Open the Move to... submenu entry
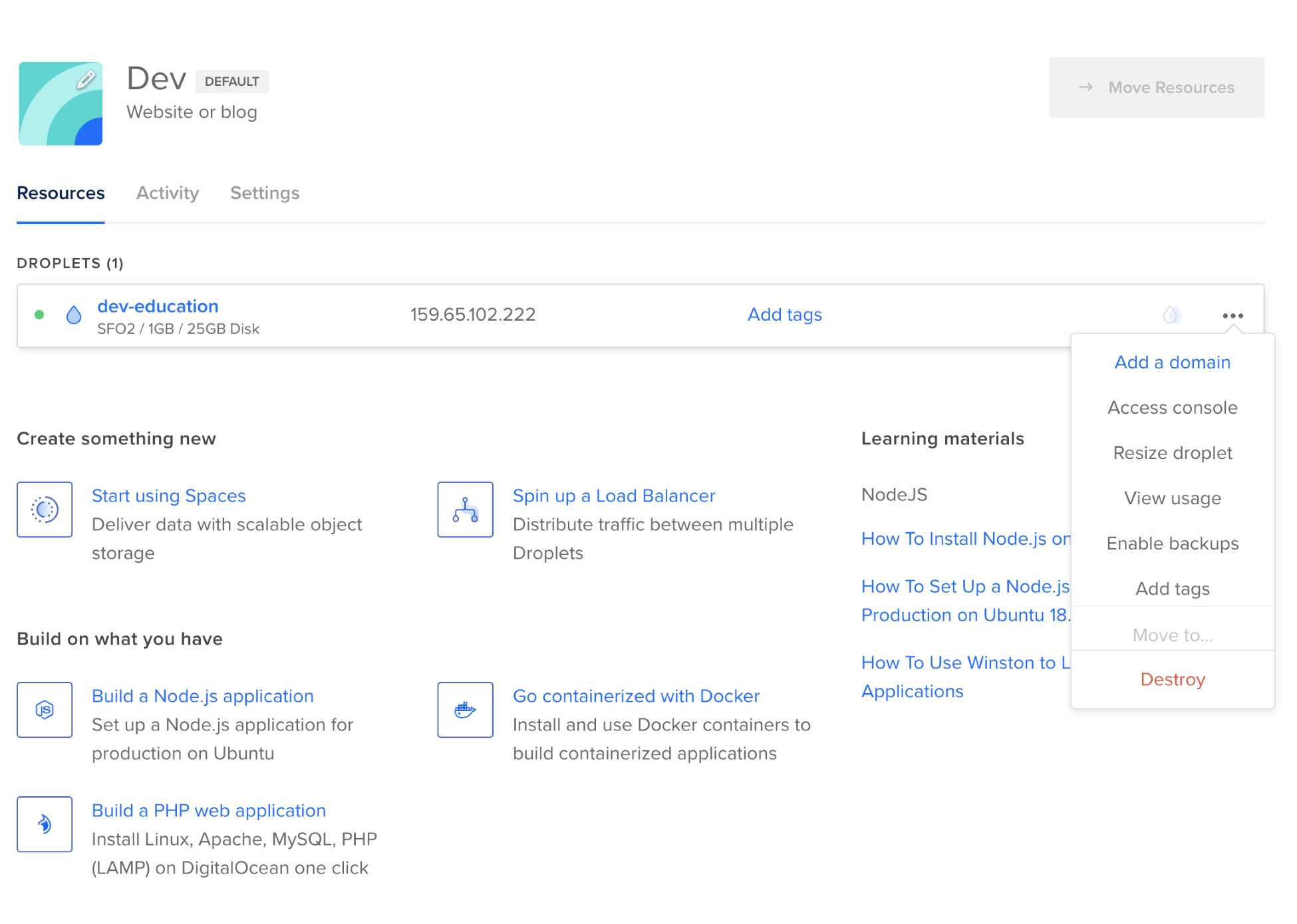This screenshot has height=924, width=1297. tap(1172, 635)
